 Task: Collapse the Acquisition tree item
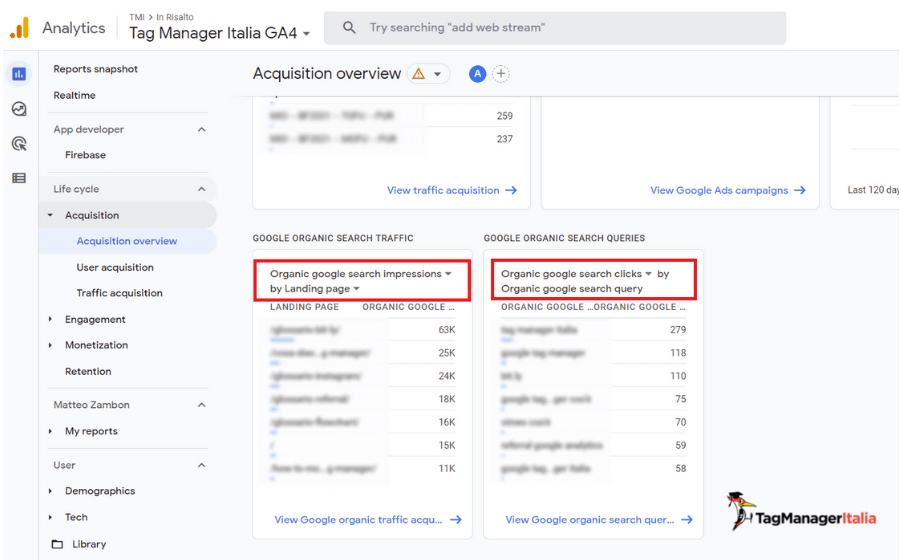point(50,215)
